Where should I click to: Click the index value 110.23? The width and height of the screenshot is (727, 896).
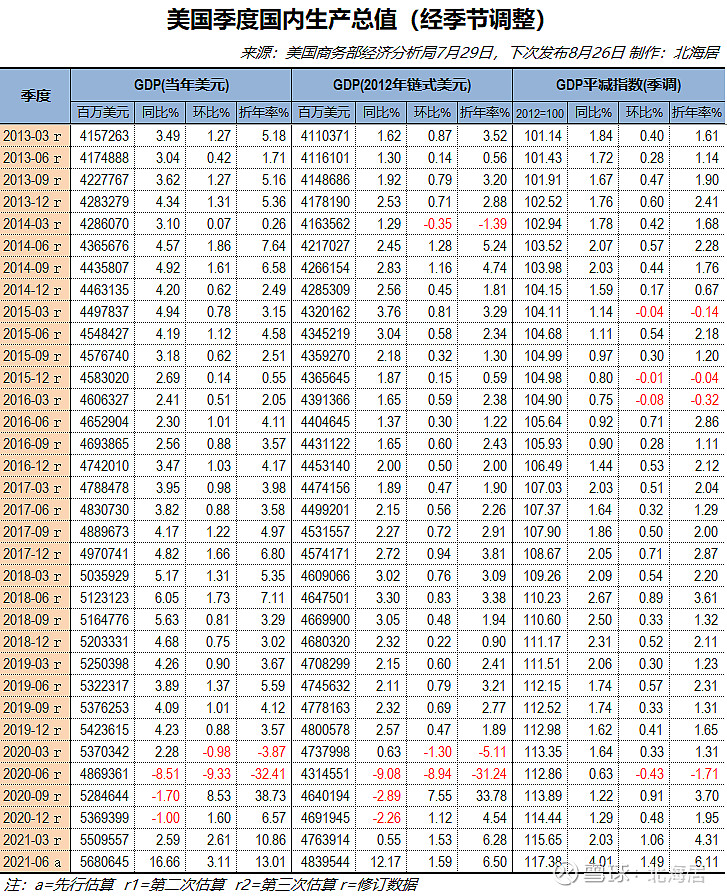542,598
